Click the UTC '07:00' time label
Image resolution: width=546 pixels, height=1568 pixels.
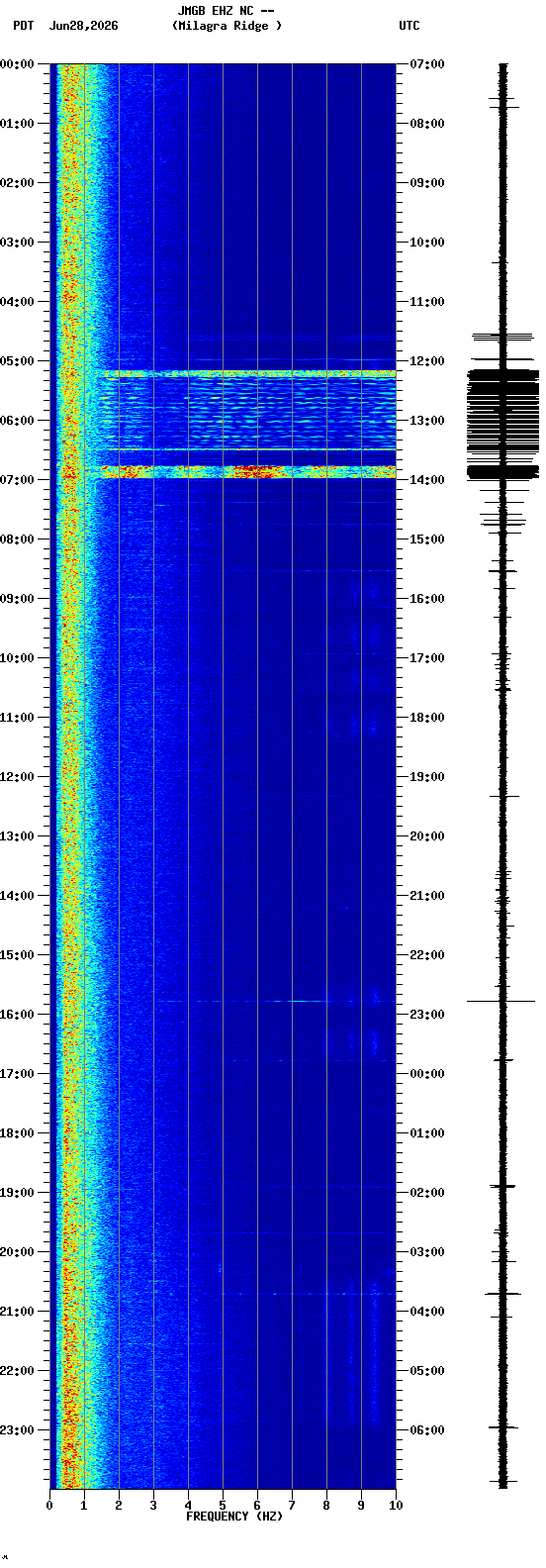(427, 64)
